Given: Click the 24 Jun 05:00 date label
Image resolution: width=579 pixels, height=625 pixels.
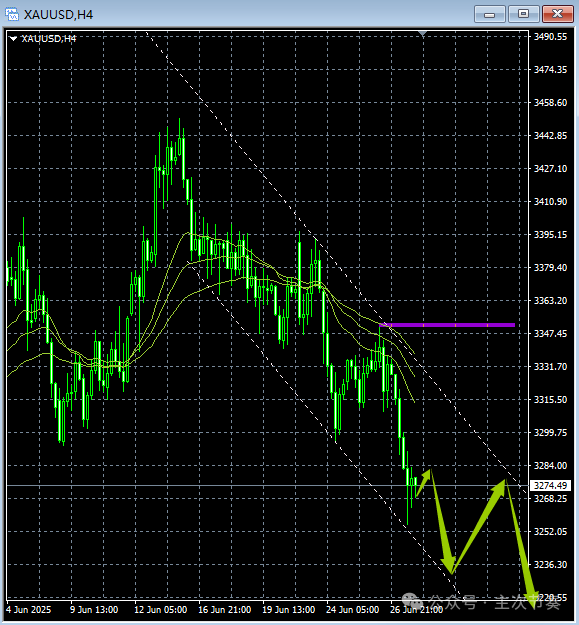Looking at the screenshot, I should point(352,610).
